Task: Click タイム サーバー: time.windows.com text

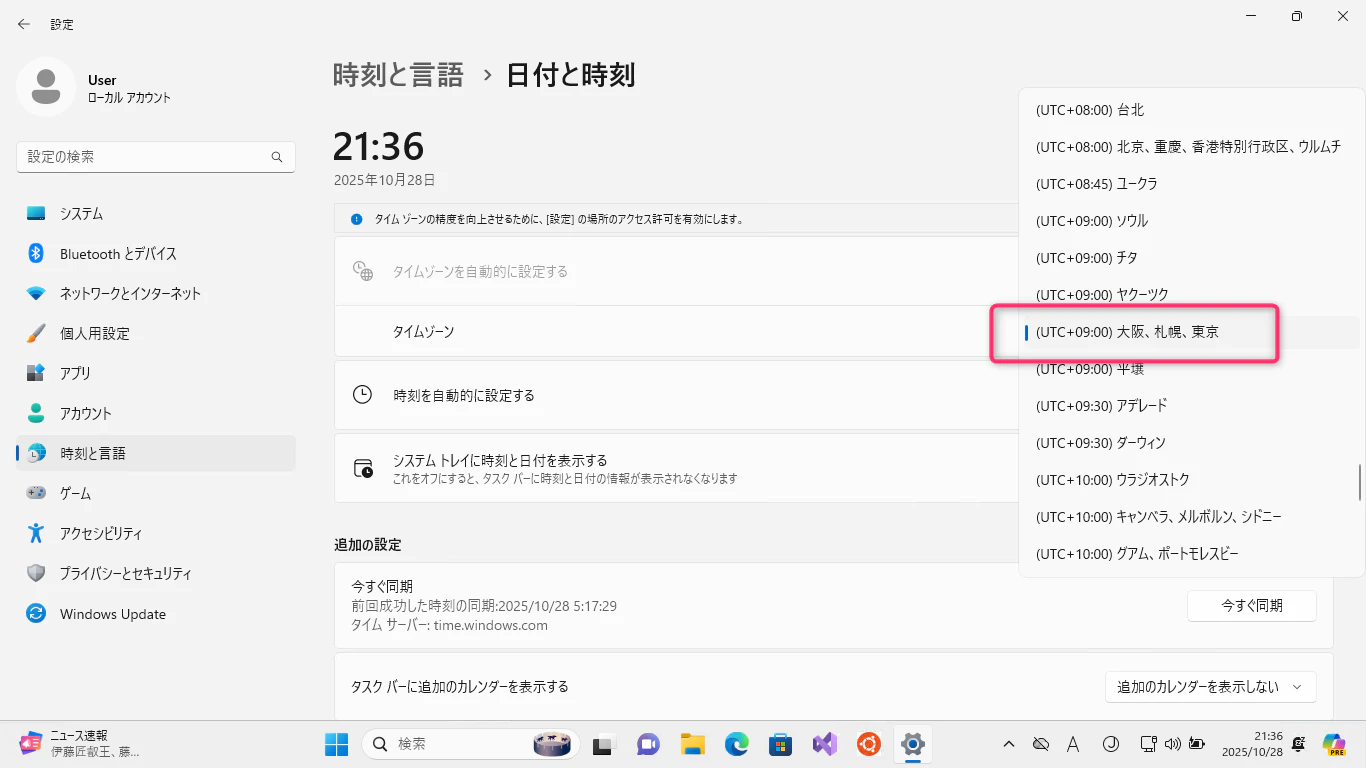Action: (x=450, y=625)
